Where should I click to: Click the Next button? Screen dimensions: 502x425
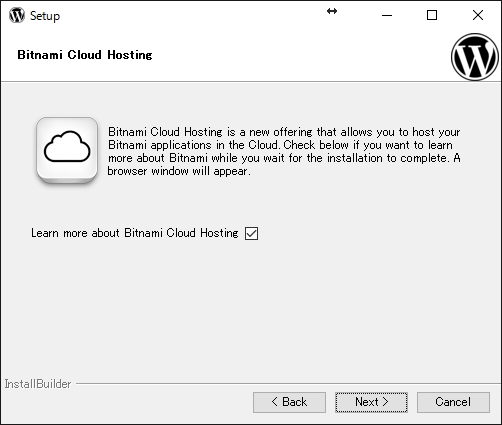(371, 402)
